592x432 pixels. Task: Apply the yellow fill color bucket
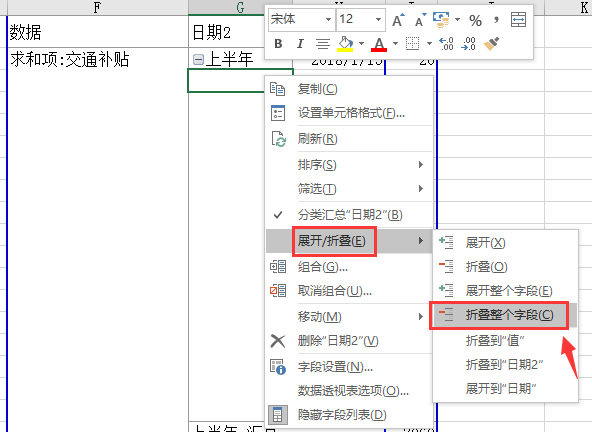click(345, 44)
